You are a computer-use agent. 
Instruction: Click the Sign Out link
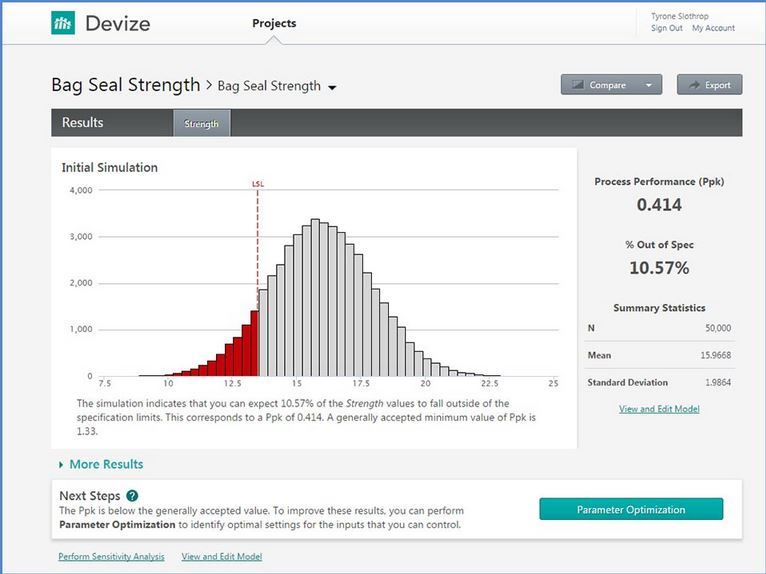666,28
